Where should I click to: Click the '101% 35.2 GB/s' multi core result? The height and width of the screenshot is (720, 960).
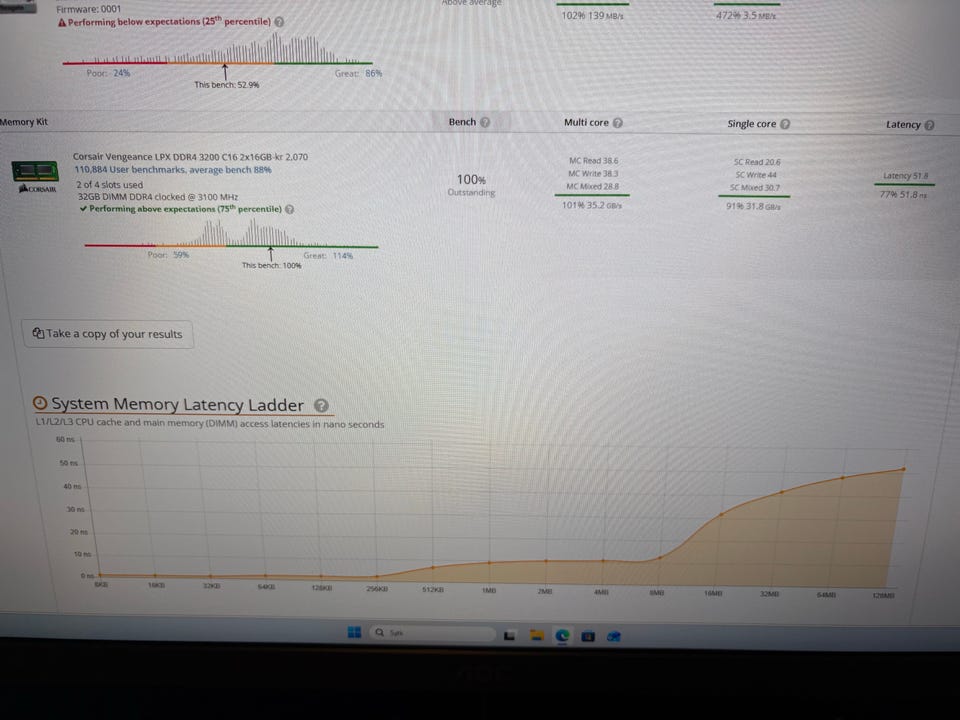point(592,205)
